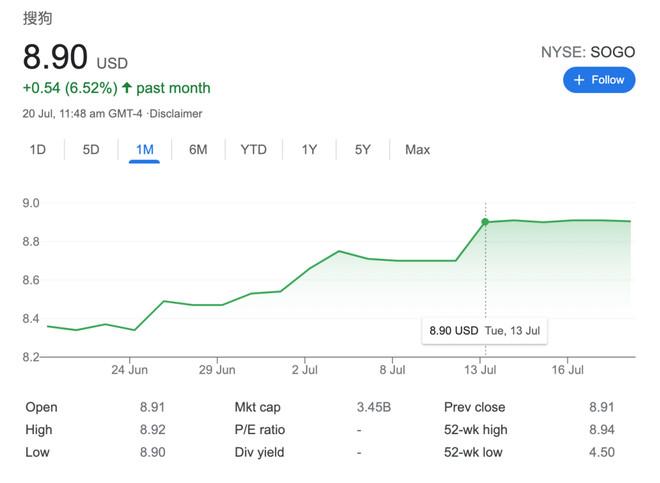Click the green data point on chart
This screenshot has width=660, height=483.
(485, 221)
